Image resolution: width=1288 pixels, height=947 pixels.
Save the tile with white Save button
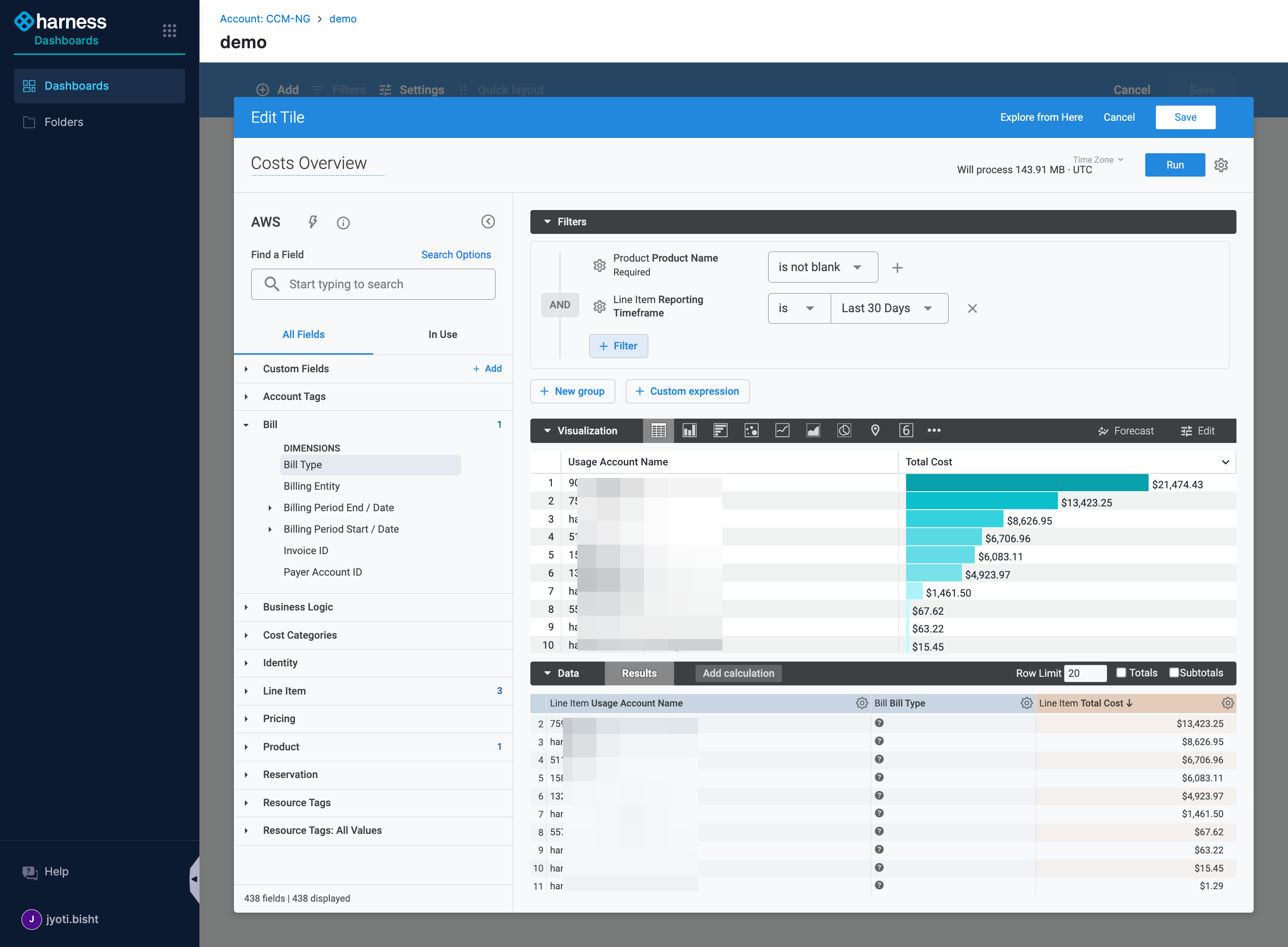pos(1185,117)
